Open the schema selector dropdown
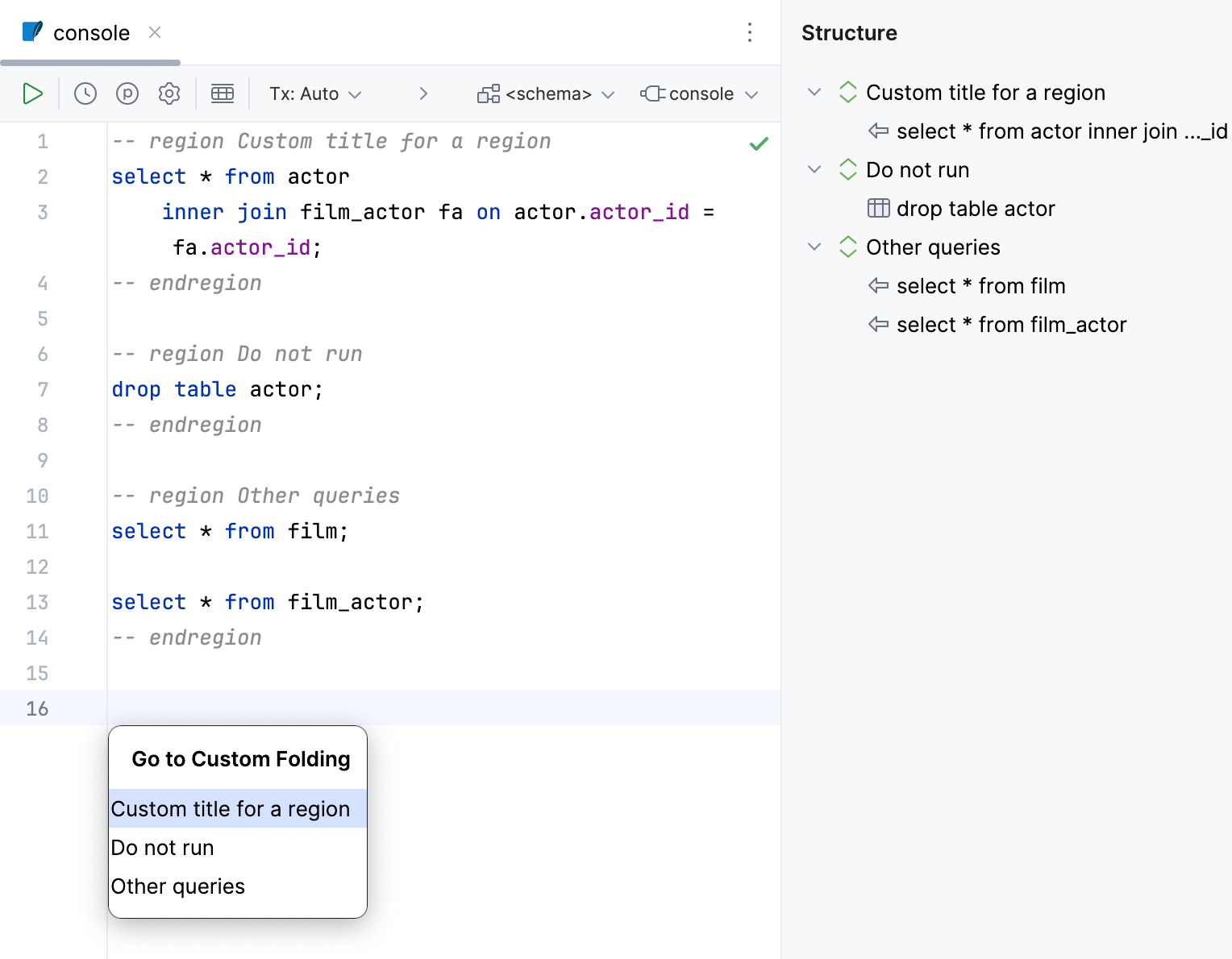The height and width of the screenshot is (959, 1232). [546, 93]
